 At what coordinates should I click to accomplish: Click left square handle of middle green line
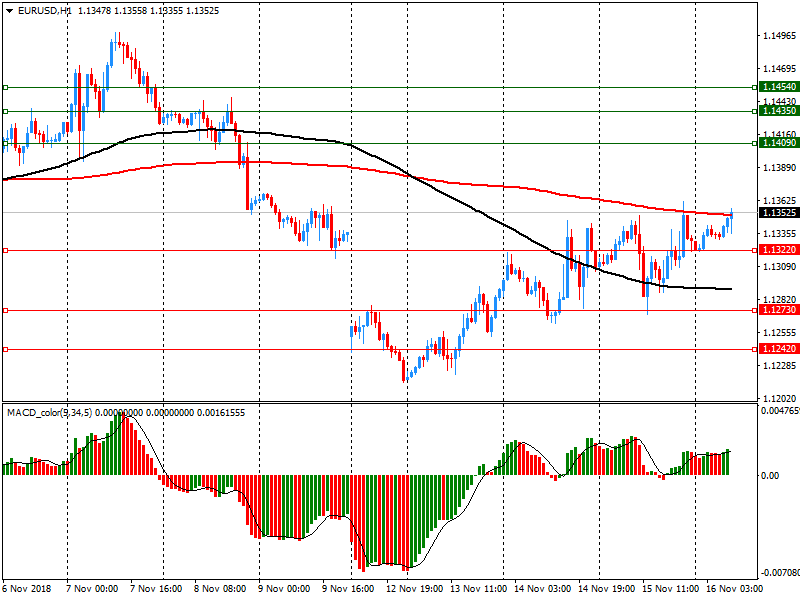[5, 111]
